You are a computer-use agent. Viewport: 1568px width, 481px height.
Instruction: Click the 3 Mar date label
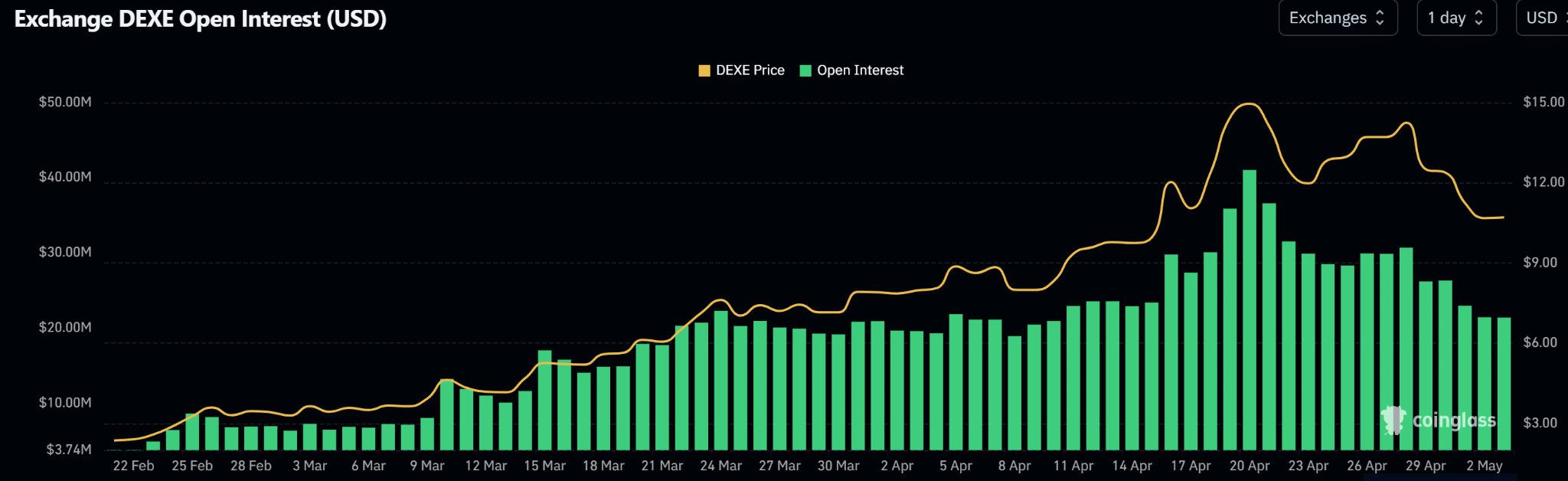tap(310, 466)
